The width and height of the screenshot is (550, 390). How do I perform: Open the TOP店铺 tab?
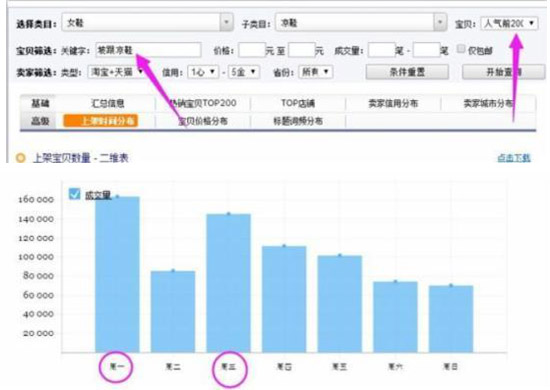point(298,103)
